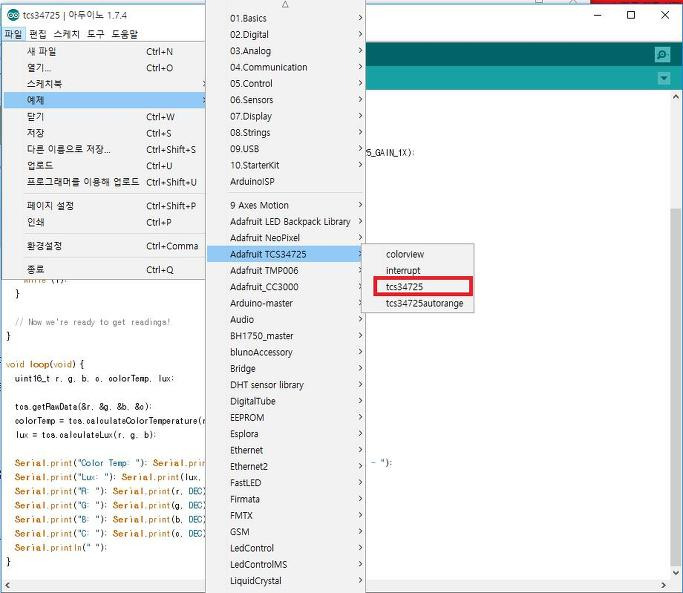
Task: Open DHT sensor library examples
Action: 286,385
